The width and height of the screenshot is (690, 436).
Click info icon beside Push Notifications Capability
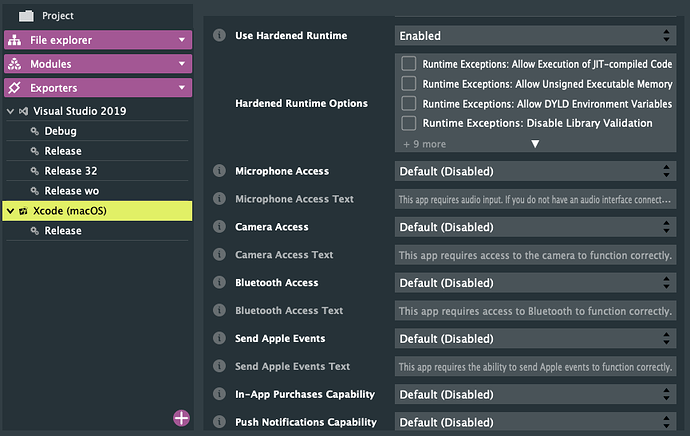(219, 423)
